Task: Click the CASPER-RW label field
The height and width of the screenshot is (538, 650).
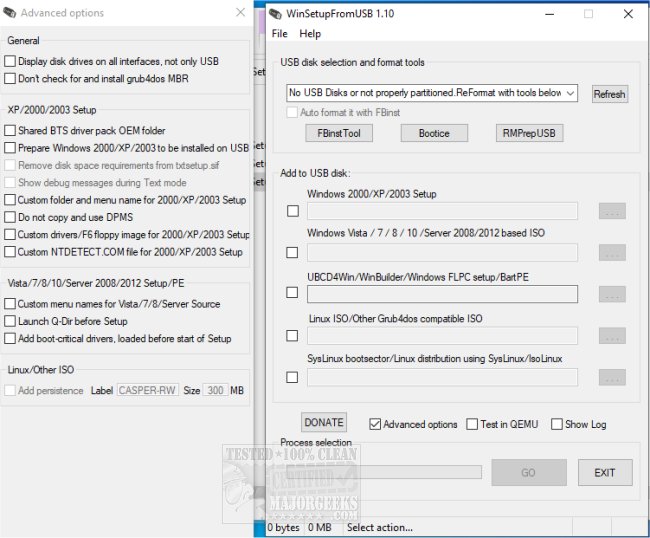Action: pyautogui.click(x=148, y=390)
